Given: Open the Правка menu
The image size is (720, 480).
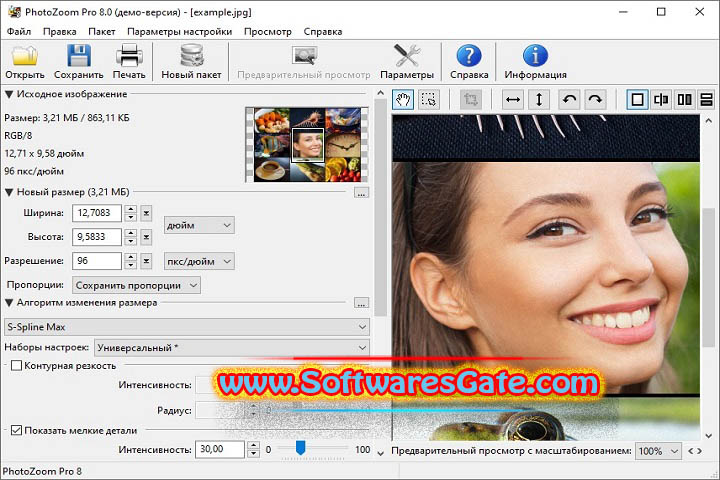Looking at the screenshot, I should [x=60, y=32].
